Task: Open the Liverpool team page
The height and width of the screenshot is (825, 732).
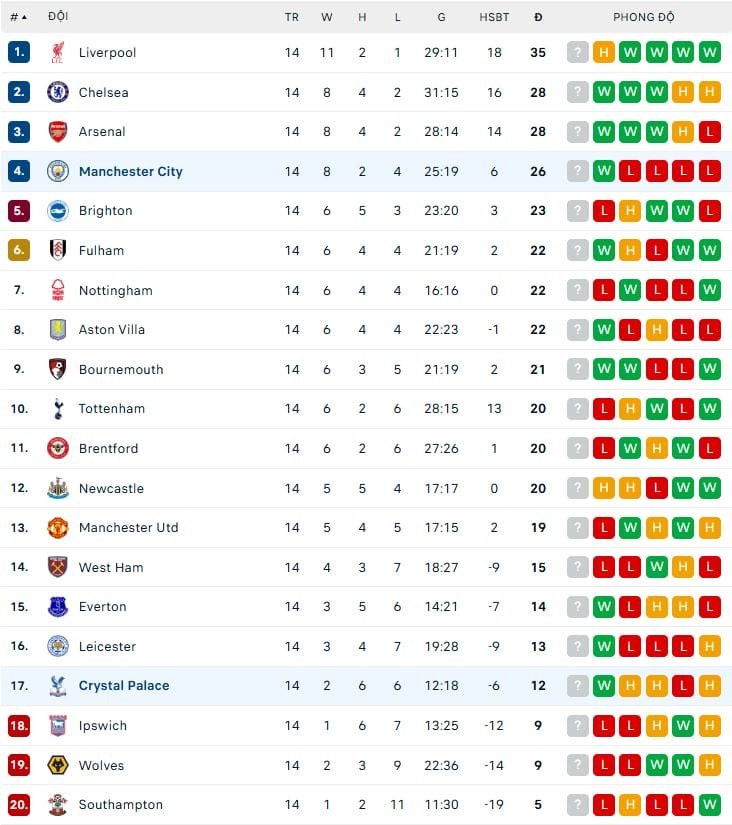Action: (x=107, y=52)
